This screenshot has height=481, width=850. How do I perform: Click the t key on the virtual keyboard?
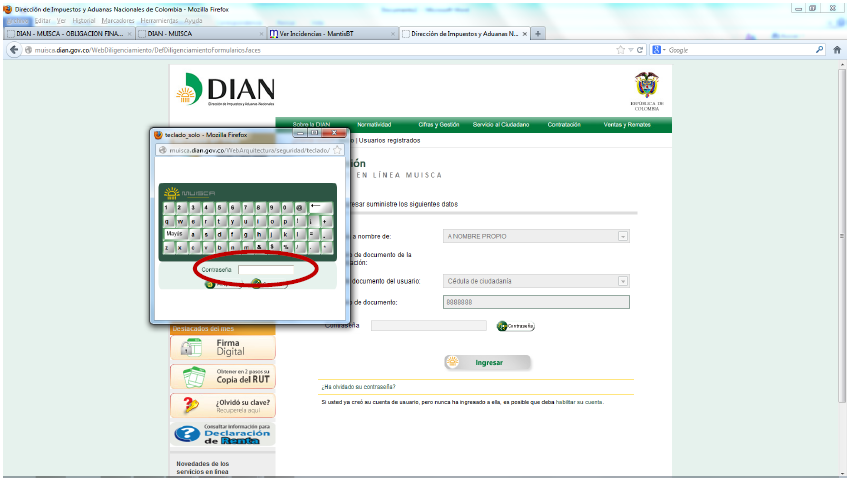click(x=221, y=222)
